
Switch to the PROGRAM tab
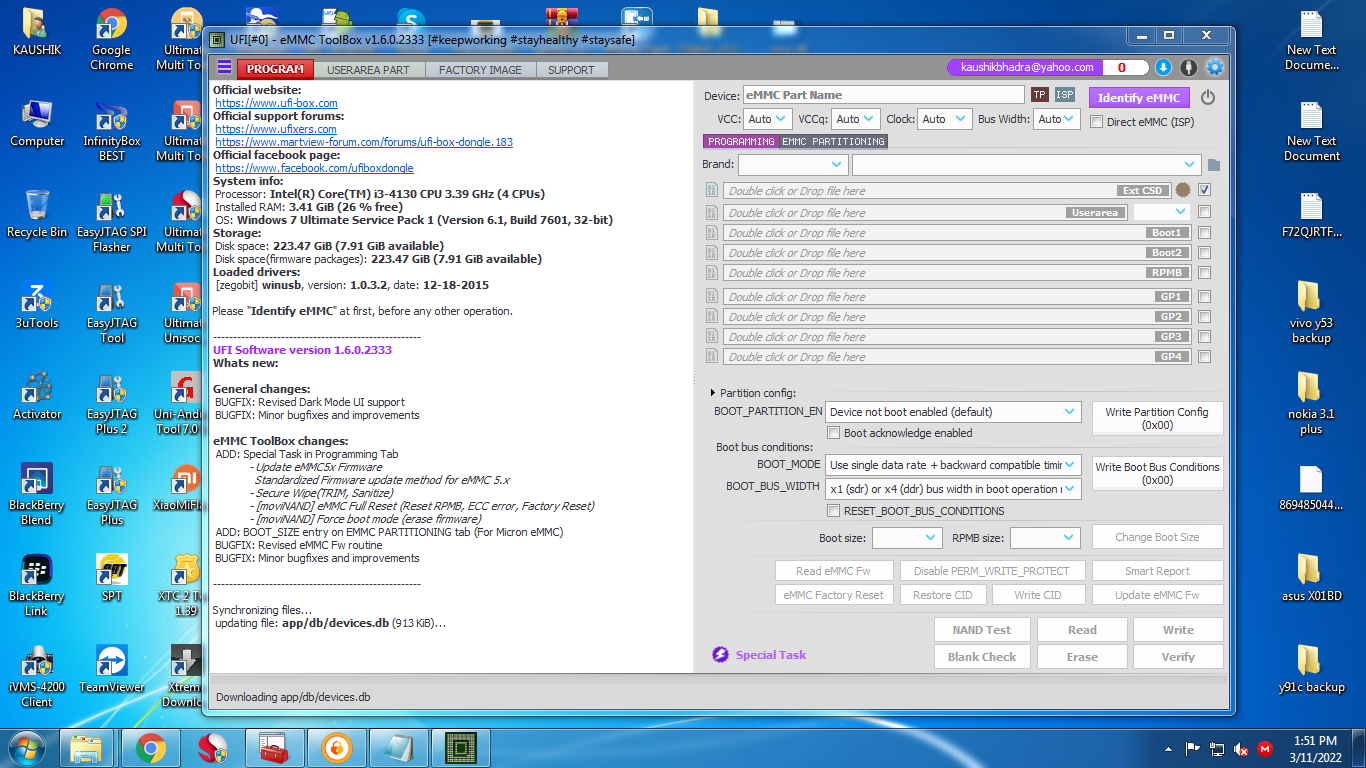[x=275, y=69]
